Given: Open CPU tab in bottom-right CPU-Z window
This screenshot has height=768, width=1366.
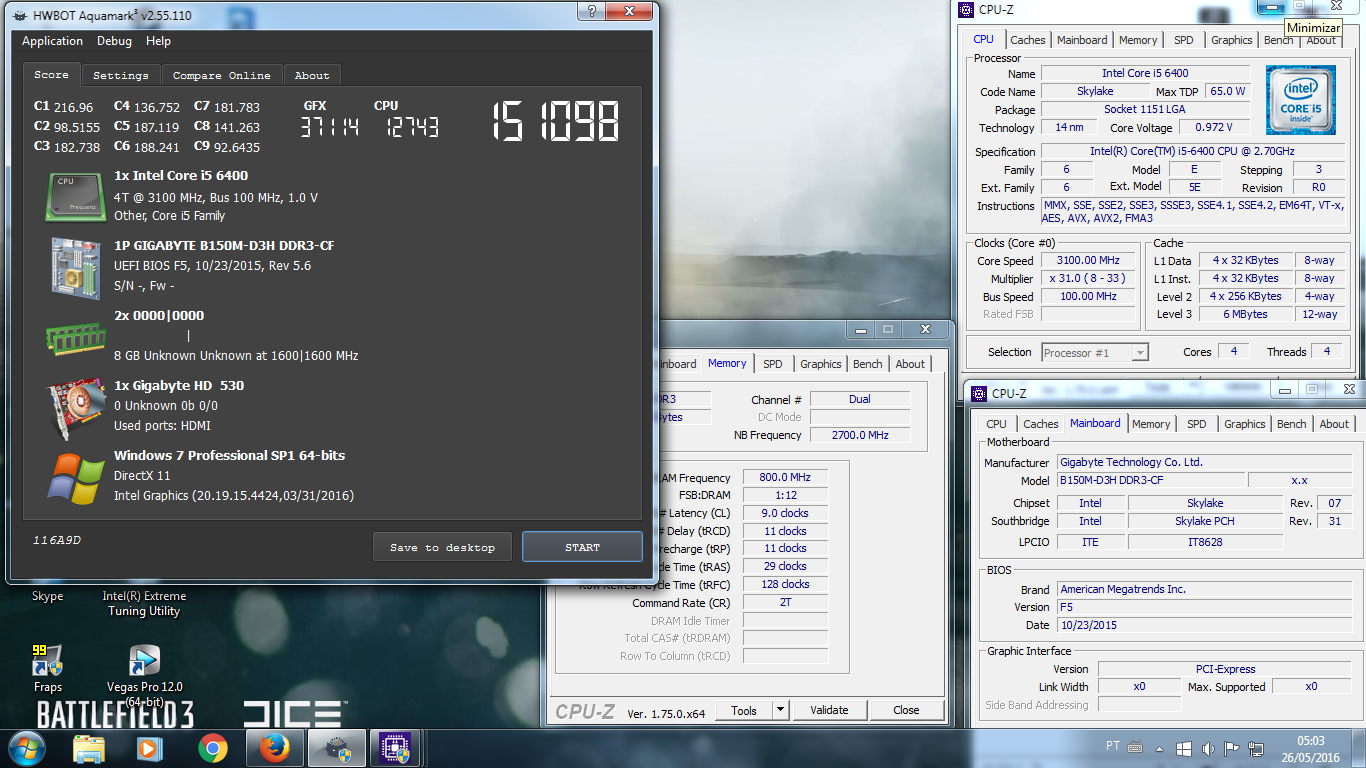Looking at the screenshot, I should tap(997, 424).
